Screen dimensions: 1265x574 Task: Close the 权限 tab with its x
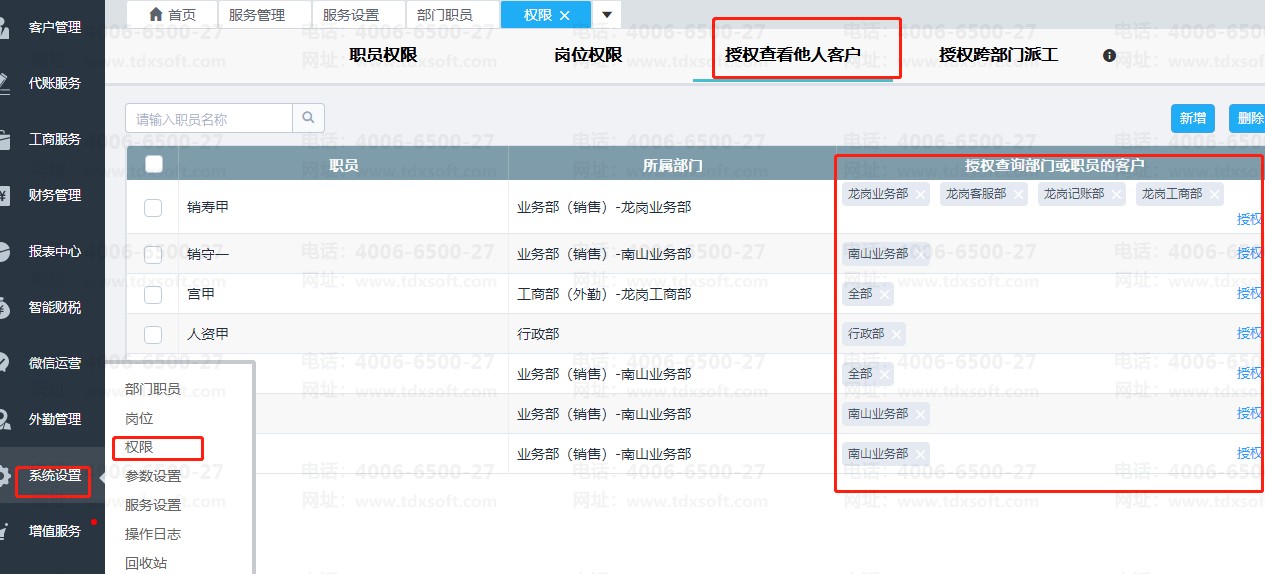(x=565, y=15)
